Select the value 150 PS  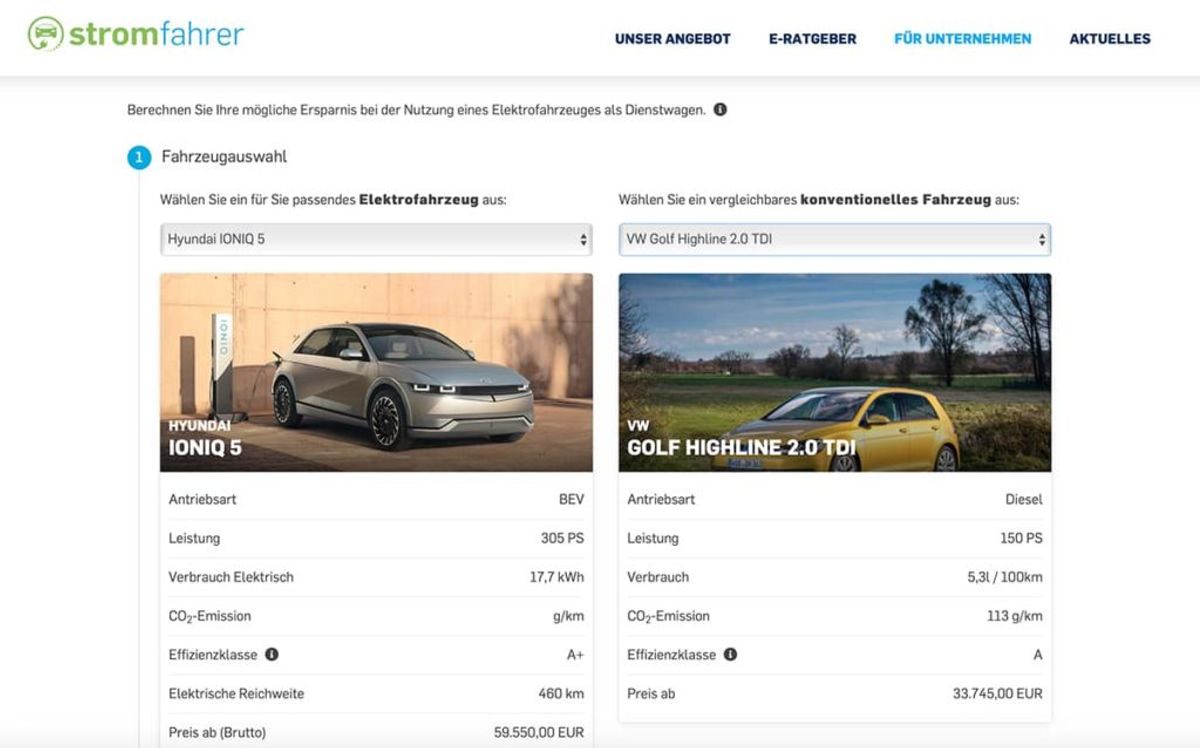[1021, 538]
